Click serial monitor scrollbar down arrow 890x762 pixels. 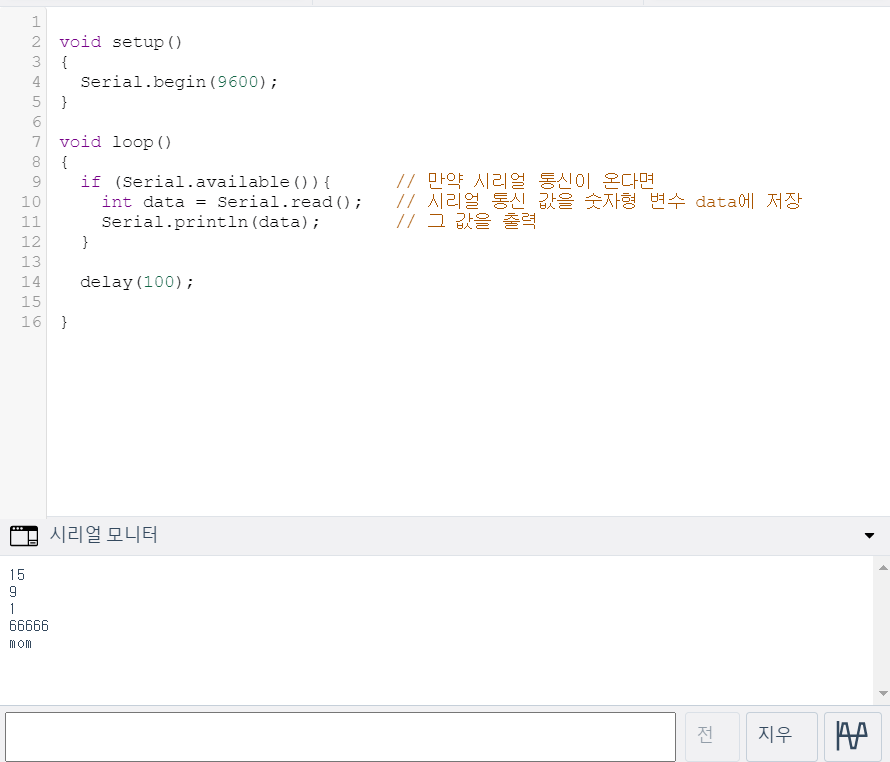pyautogui.click(x=883, y=693)
